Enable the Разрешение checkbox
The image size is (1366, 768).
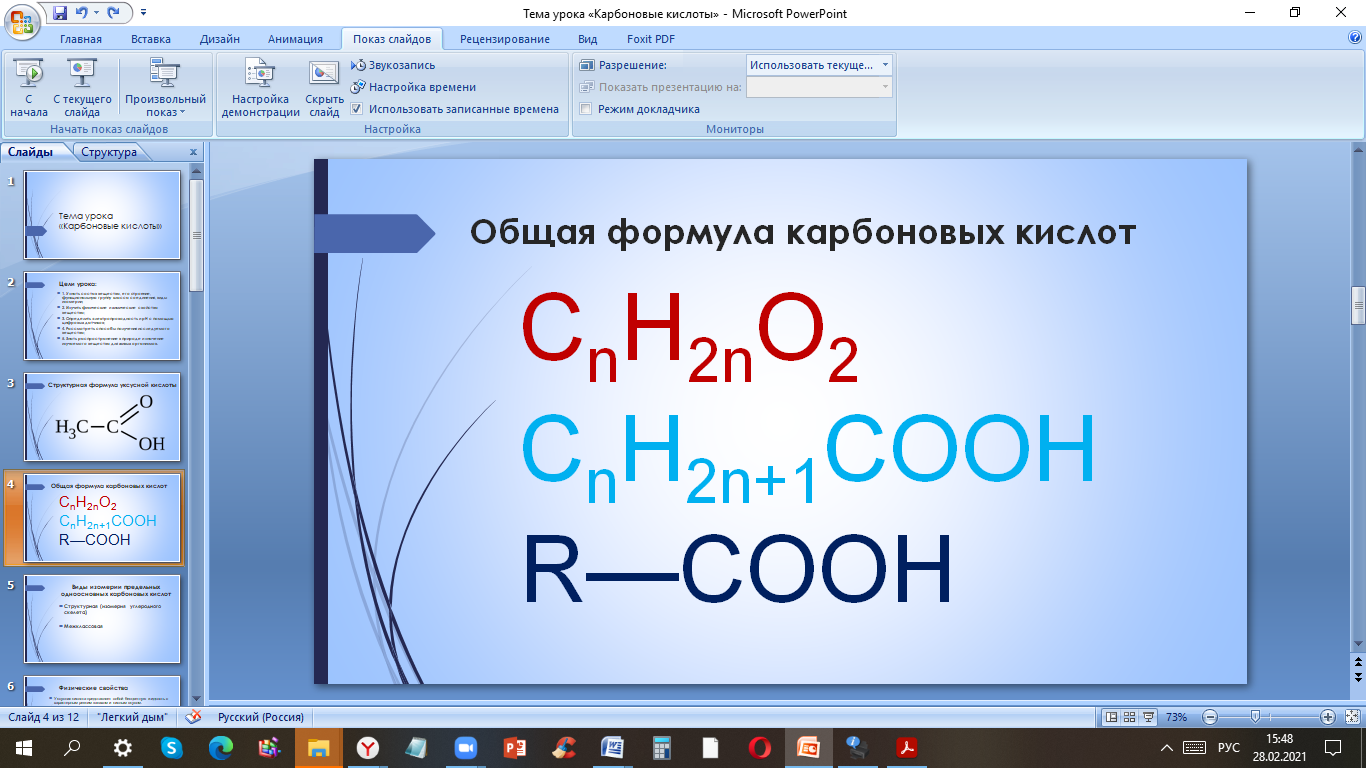(x=586, y=65)
